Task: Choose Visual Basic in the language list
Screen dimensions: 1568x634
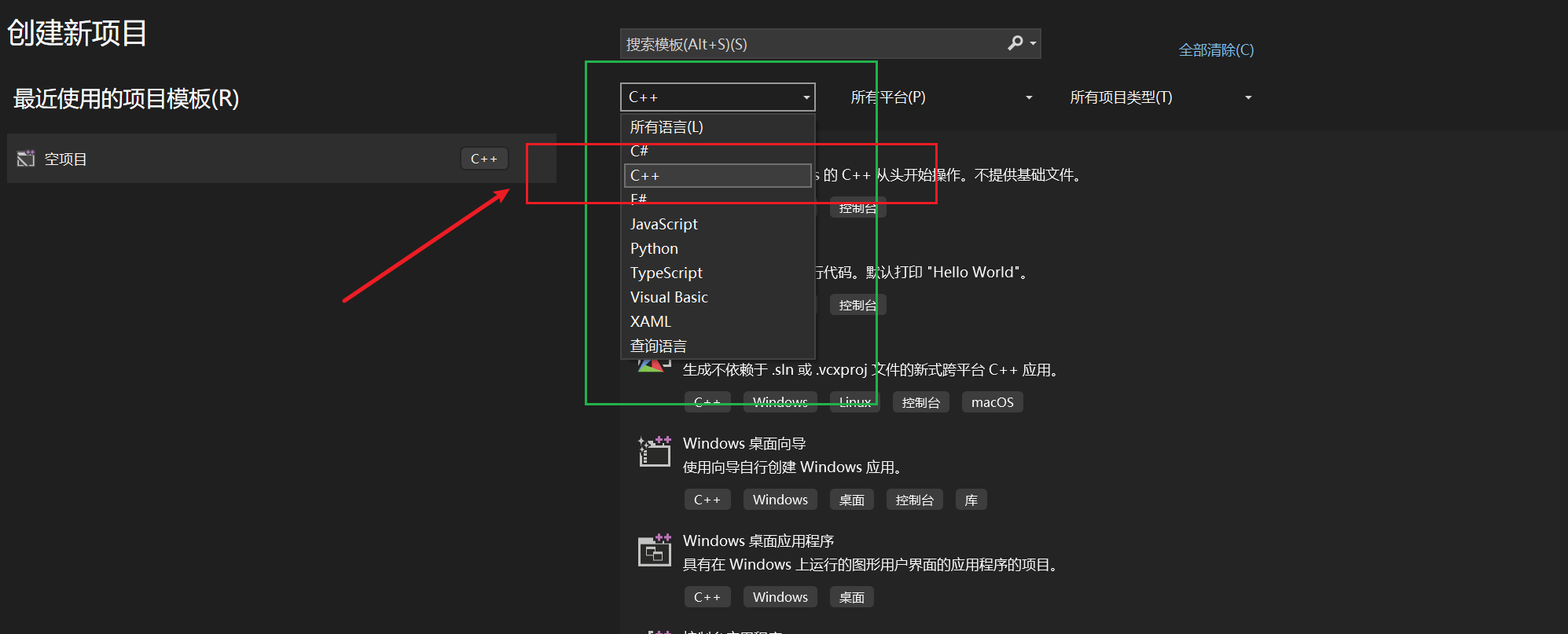Action: point(718,297)
